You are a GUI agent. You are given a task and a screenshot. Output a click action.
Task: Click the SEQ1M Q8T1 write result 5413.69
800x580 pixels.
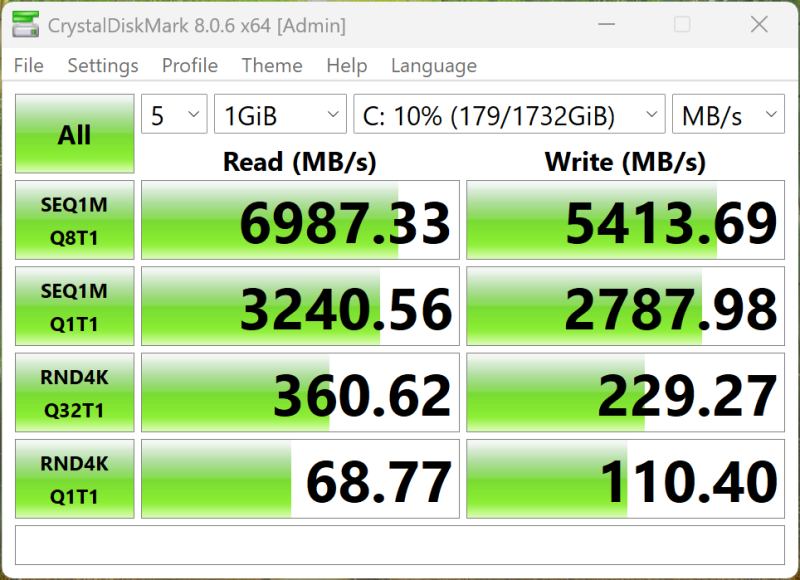[626, 220]
